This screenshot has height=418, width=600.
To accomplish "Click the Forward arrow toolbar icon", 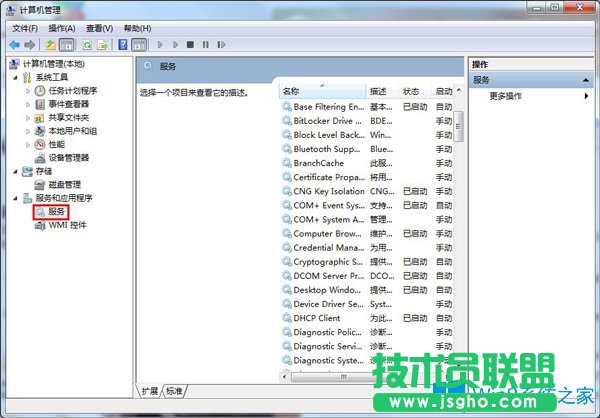I will click(29, 45).
